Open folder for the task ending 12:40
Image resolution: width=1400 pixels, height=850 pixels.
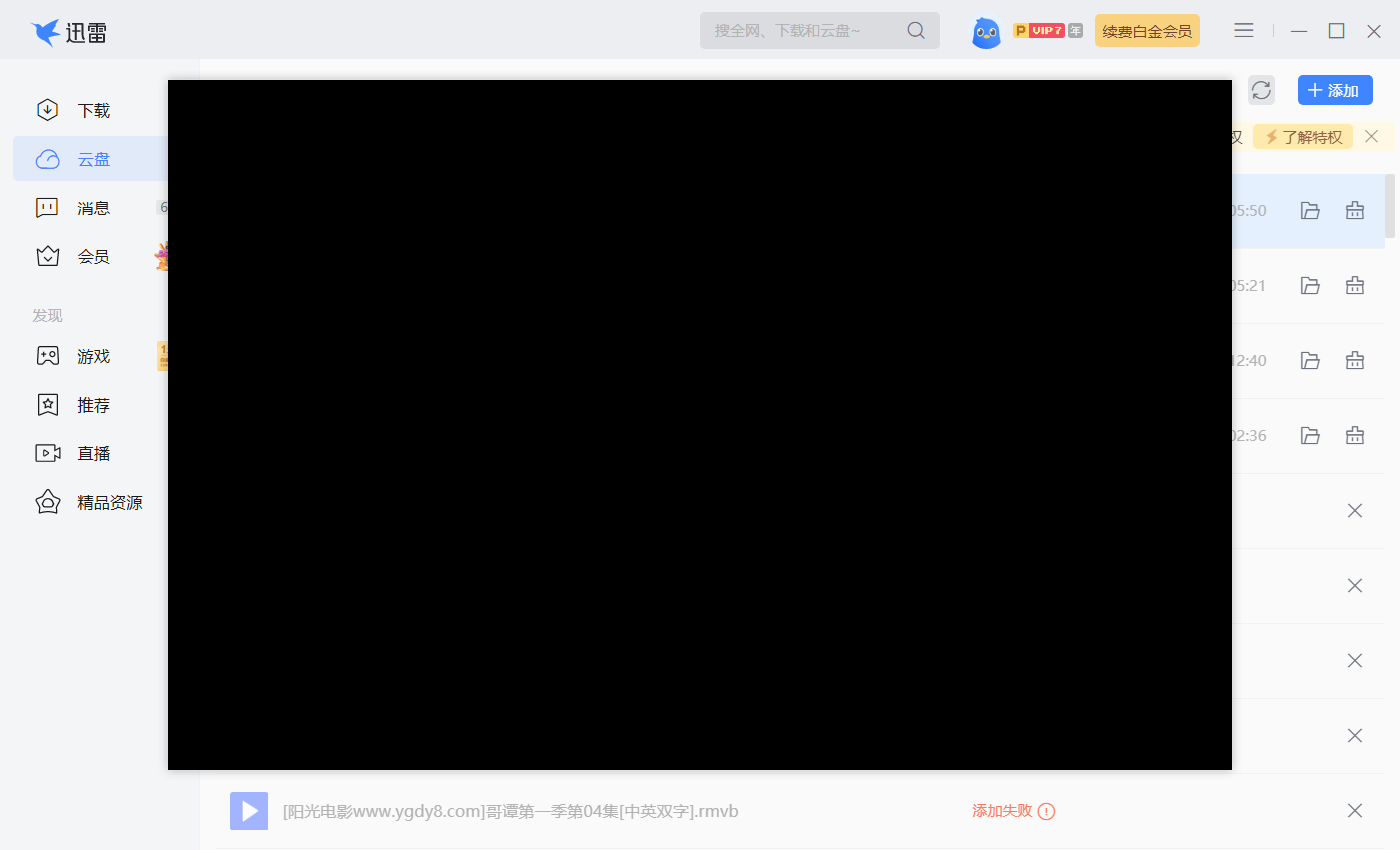(x=1309, y=360)
